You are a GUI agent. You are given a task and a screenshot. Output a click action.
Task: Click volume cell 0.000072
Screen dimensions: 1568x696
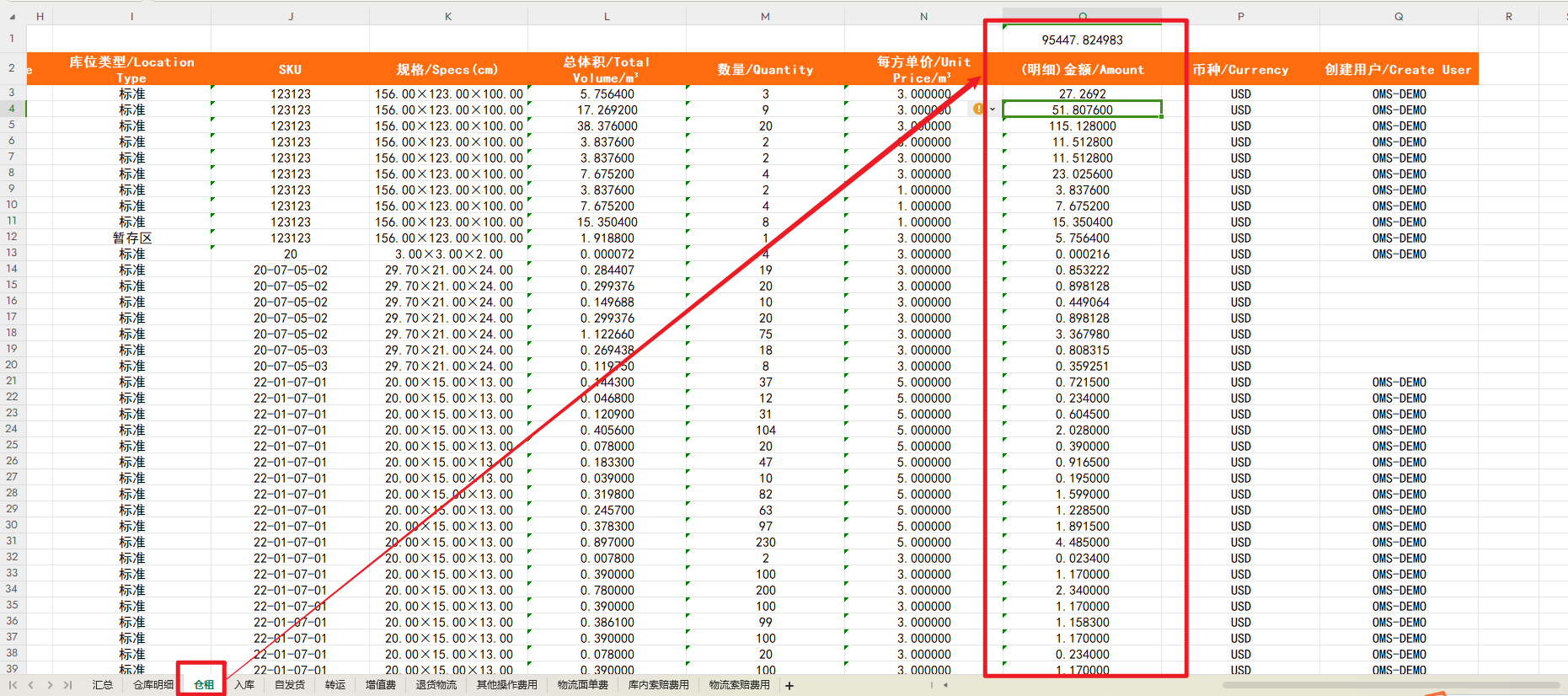tap(607, 254)
